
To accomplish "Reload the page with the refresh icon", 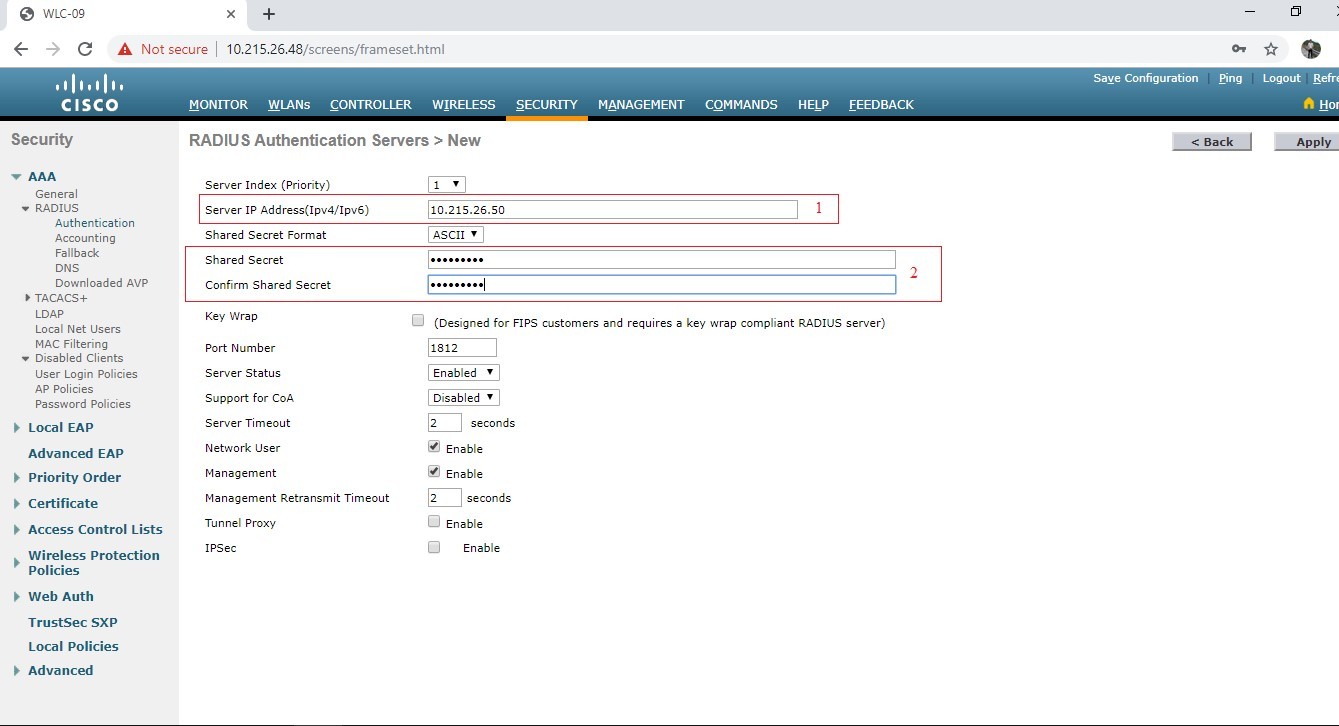I will (85, 49).
